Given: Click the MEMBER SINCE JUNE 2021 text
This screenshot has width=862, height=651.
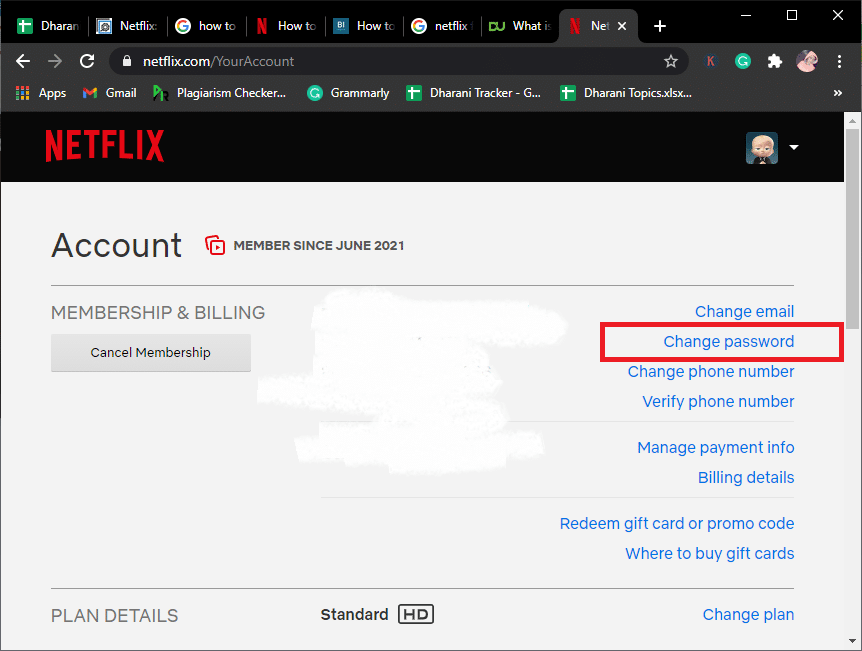Looking at the screenshot, I should [319, 245].
